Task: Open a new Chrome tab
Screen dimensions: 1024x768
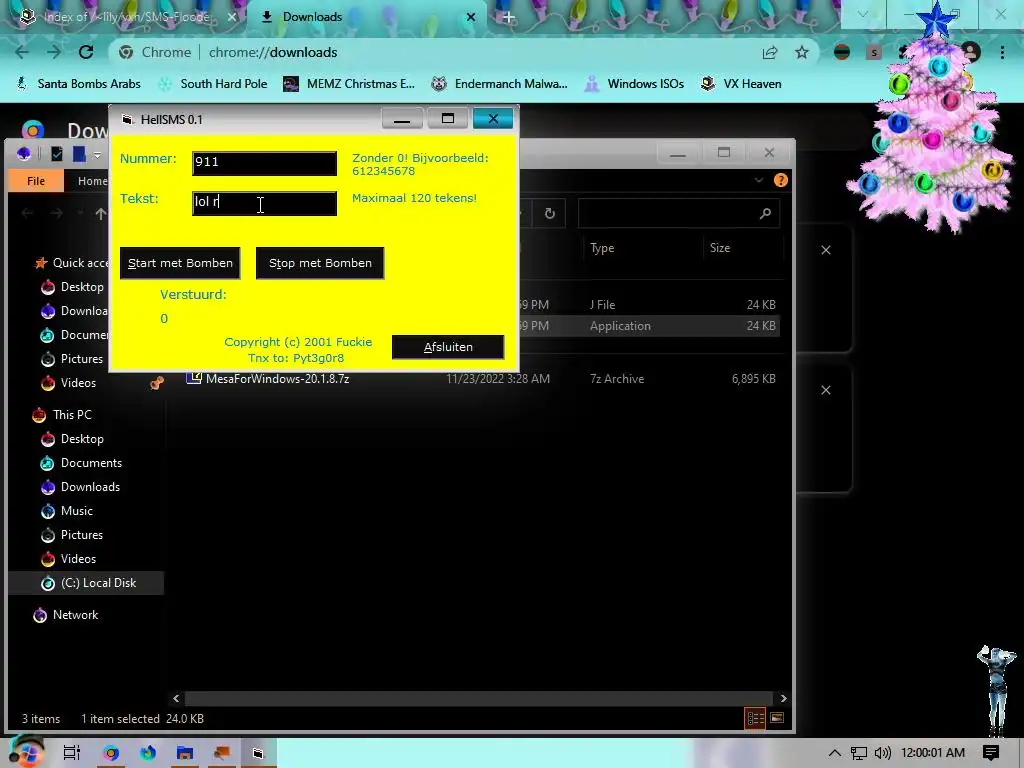Action: [x=509, y=17]
